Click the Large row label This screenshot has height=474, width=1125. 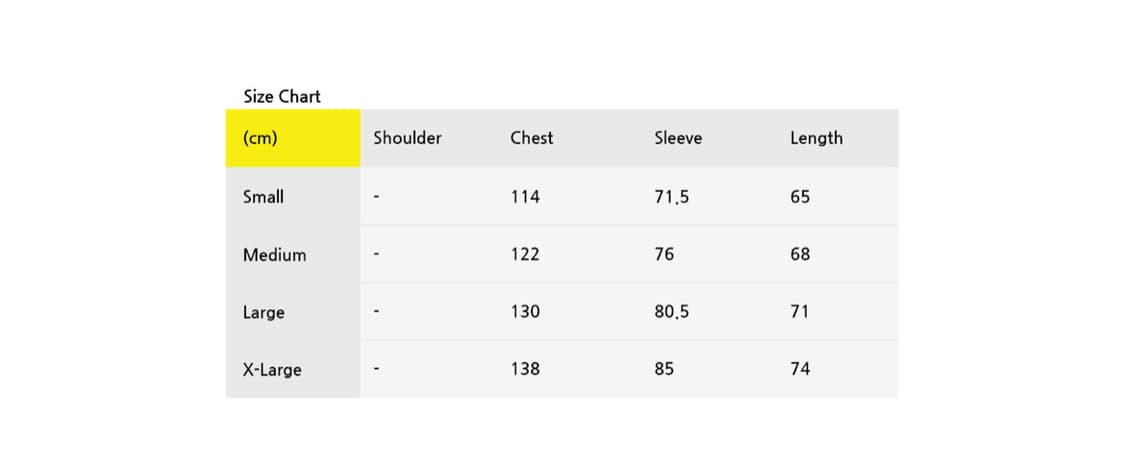coord(263,312)
